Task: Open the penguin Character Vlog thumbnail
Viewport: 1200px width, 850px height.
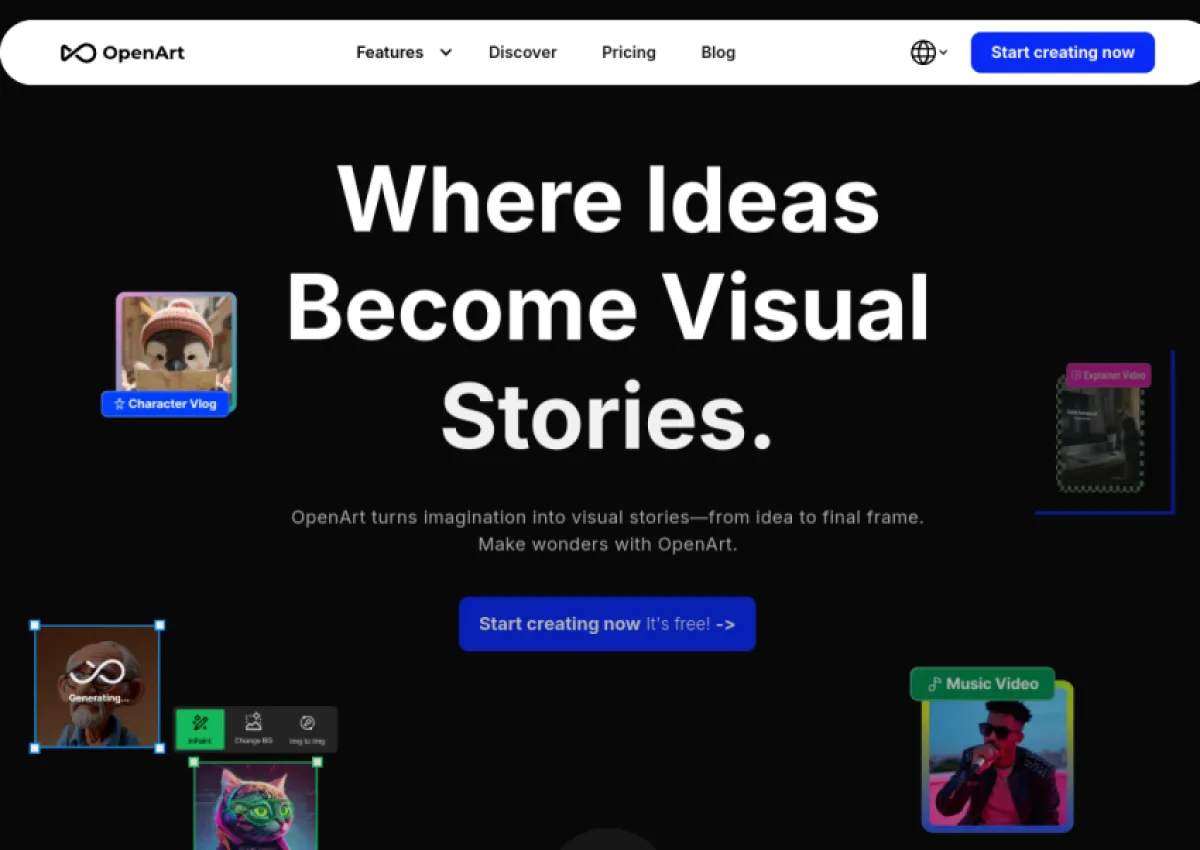Action: click(176, 344)
